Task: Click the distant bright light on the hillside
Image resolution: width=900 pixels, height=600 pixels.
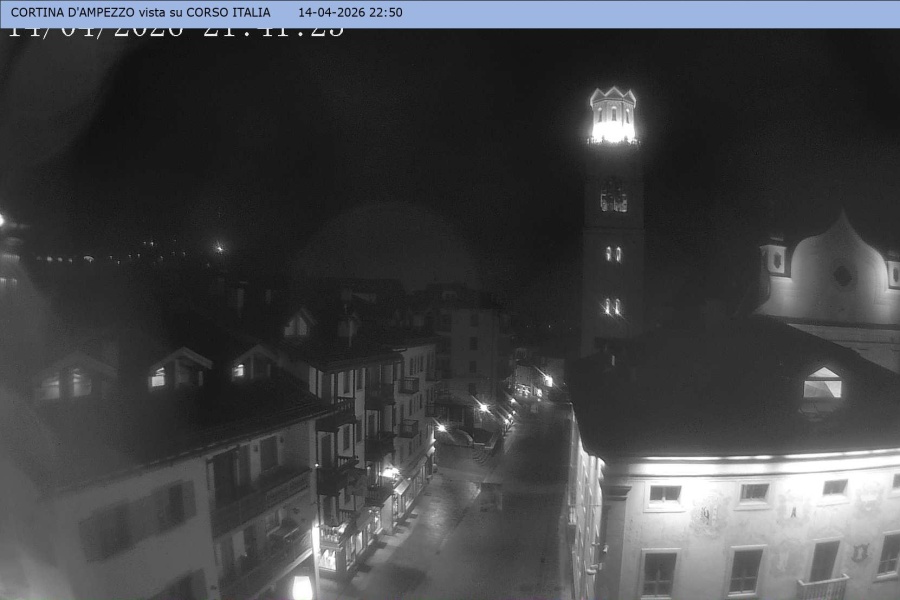Action: pyautogui.click(x=218, y=247)
